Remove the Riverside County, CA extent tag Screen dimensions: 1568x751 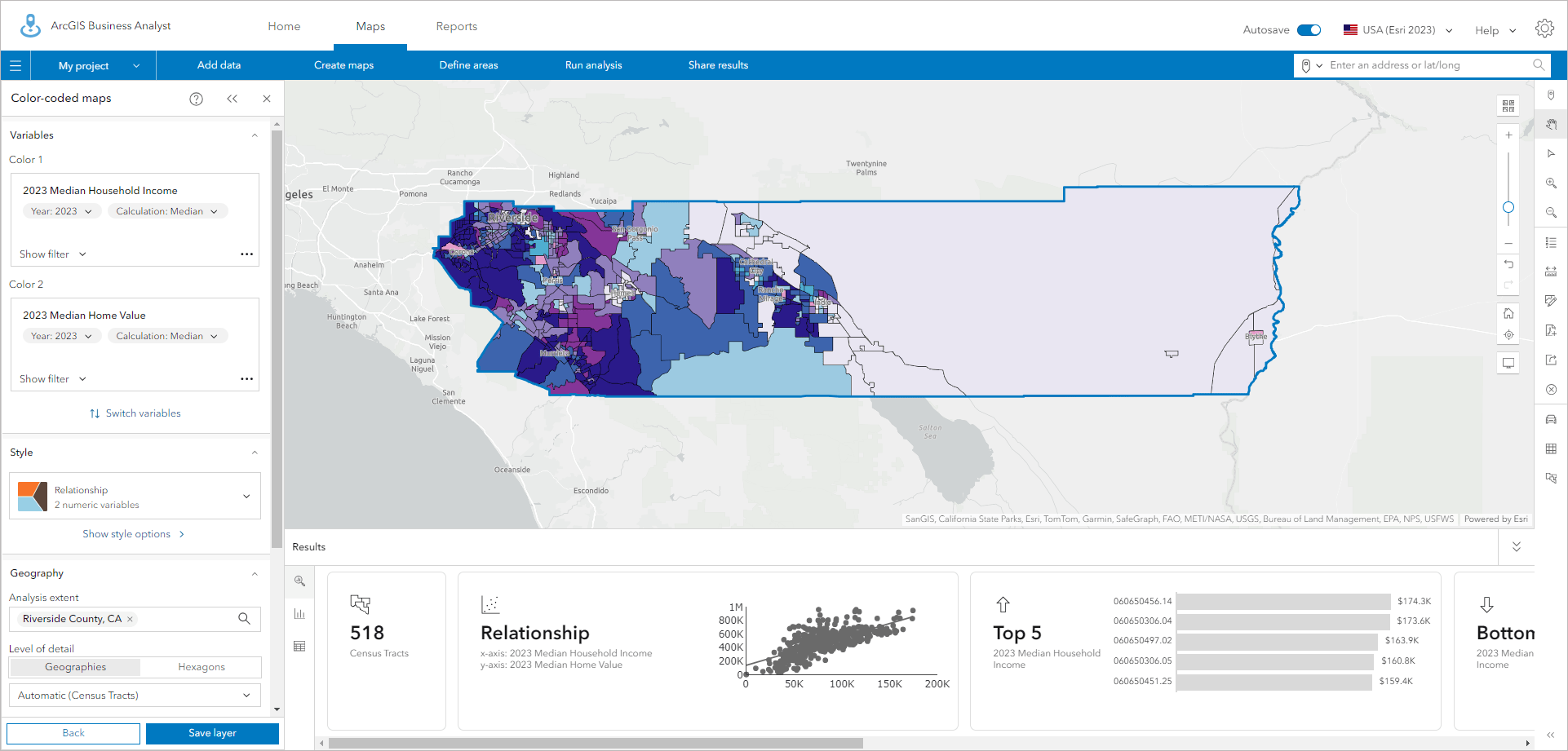(x=130, y=619)
